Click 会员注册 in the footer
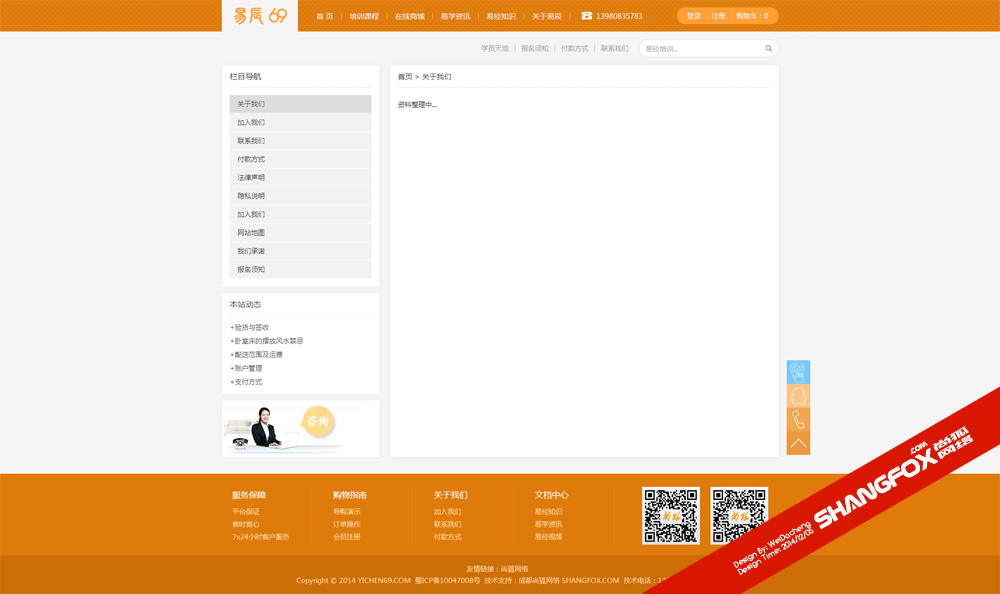This screenshot has width=1000, height=594. click(346, 537)
